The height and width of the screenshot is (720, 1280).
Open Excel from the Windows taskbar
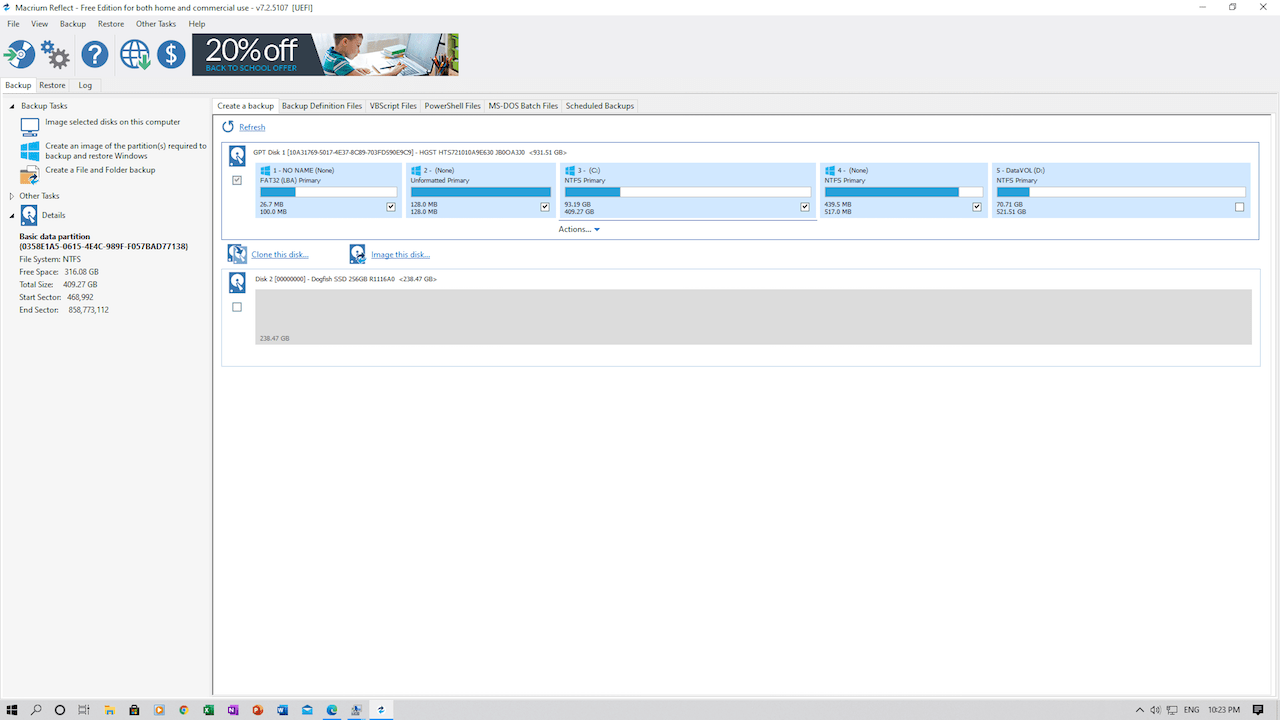(208, 710)
